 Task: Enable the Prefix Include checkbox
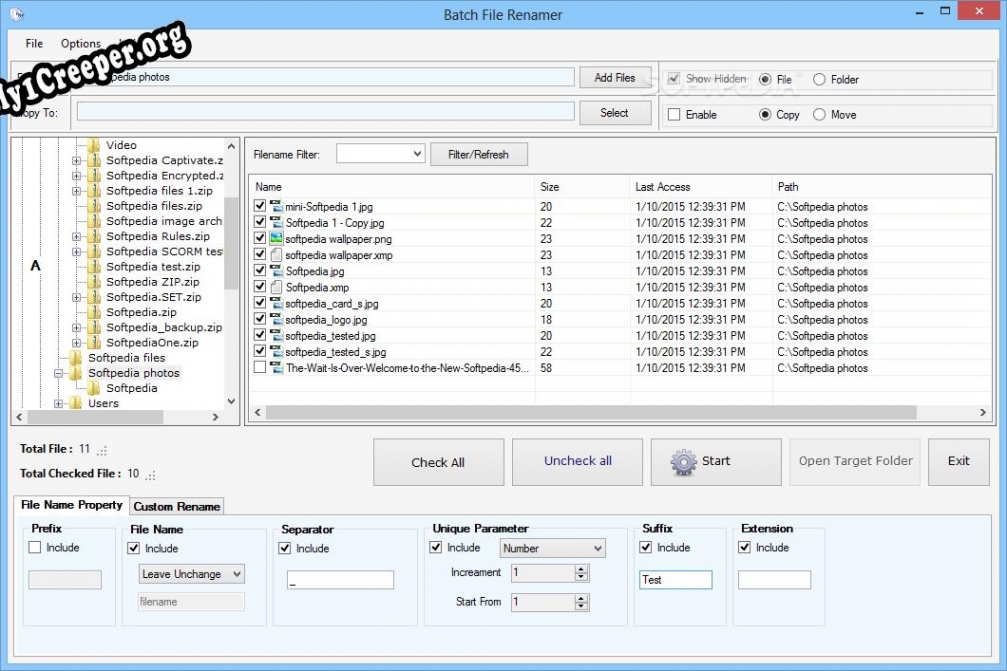(x=35, y=547)
